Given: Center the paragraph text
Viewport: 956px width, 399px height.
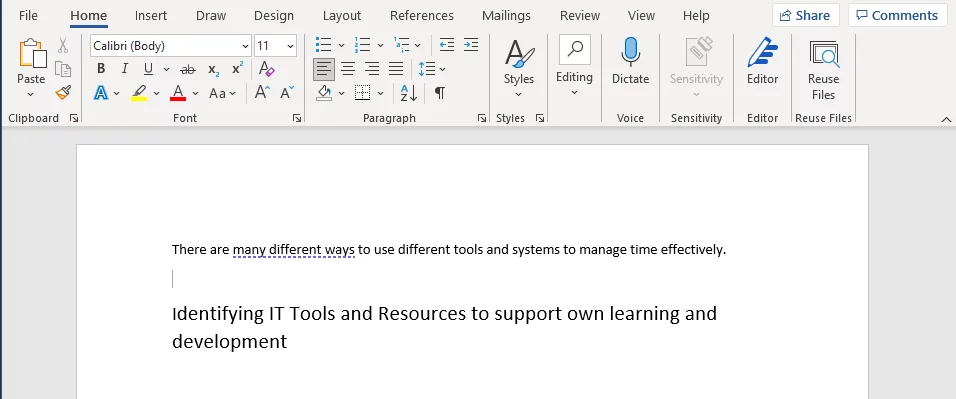Looking at the screenshot, I should (x=348, y=69).
